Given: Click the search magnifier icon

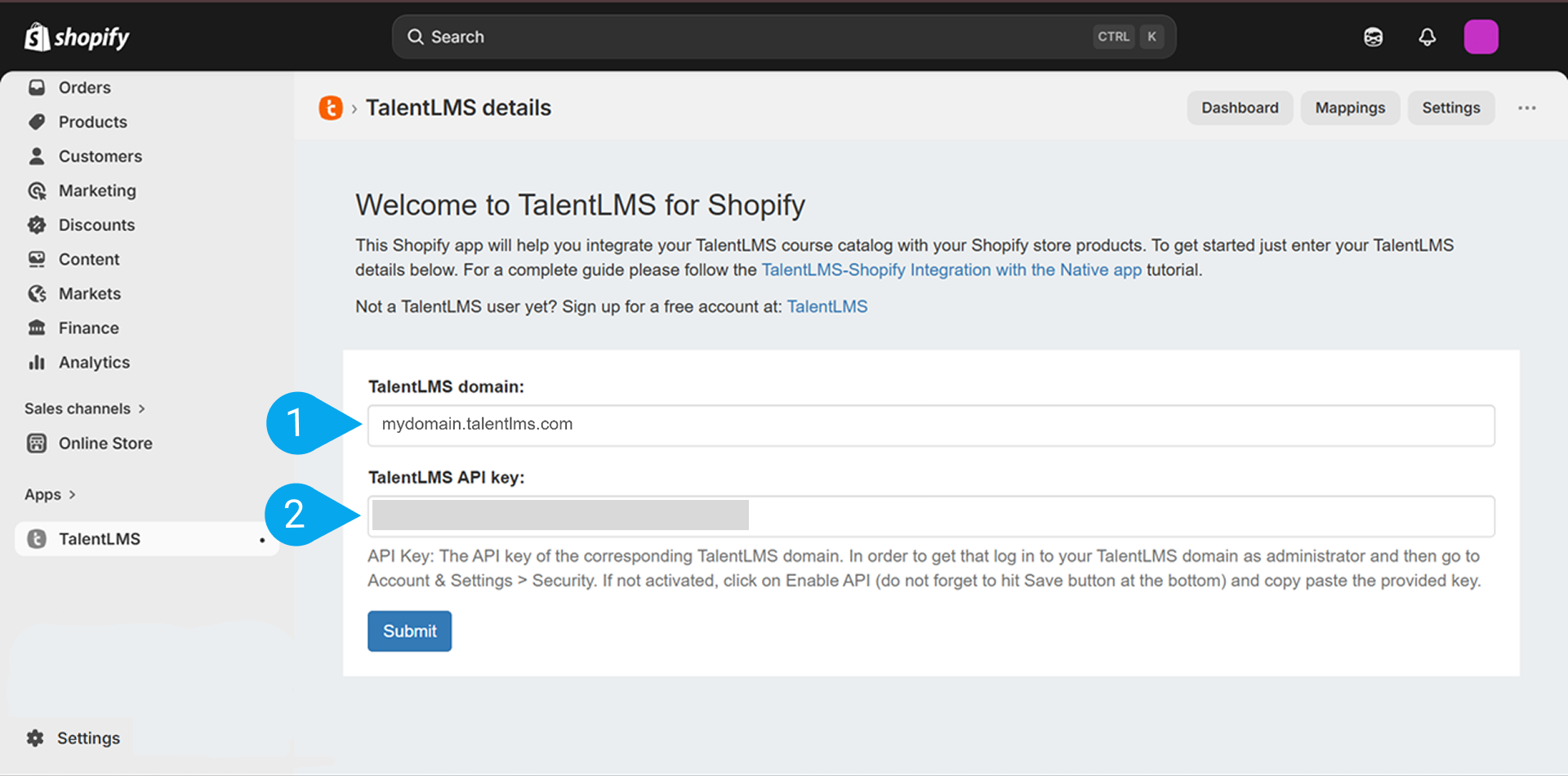Looking at the screenshot, I should 416,37.
